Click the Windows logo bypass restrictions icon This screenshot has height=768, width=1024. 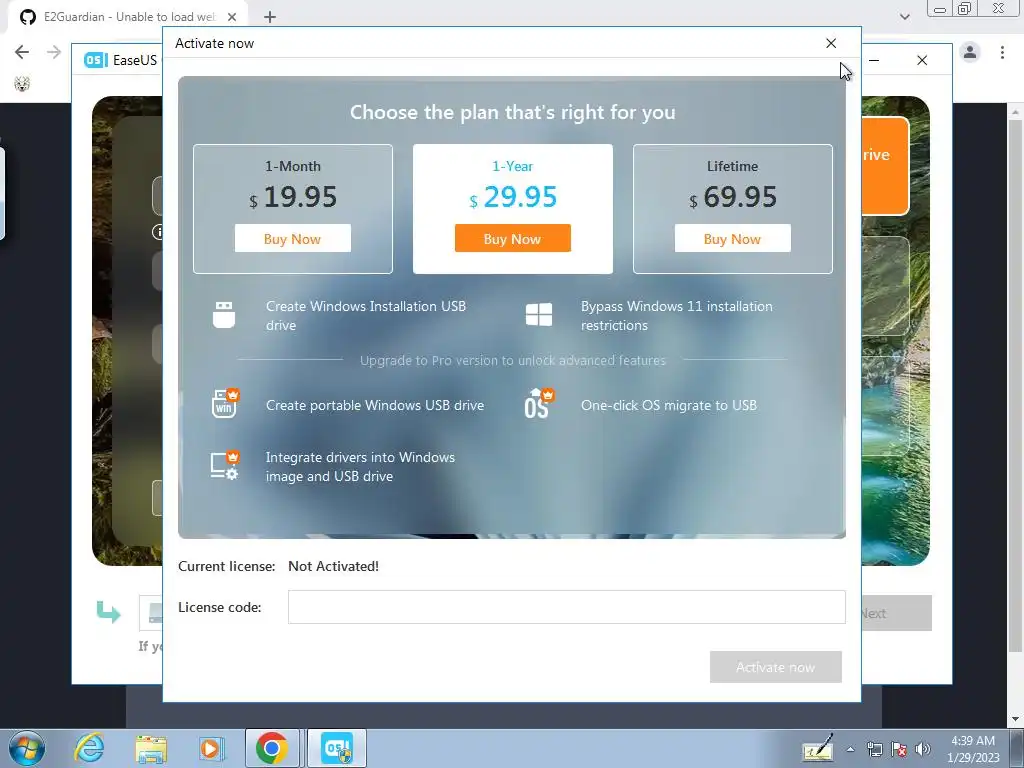tap(539, 315)
